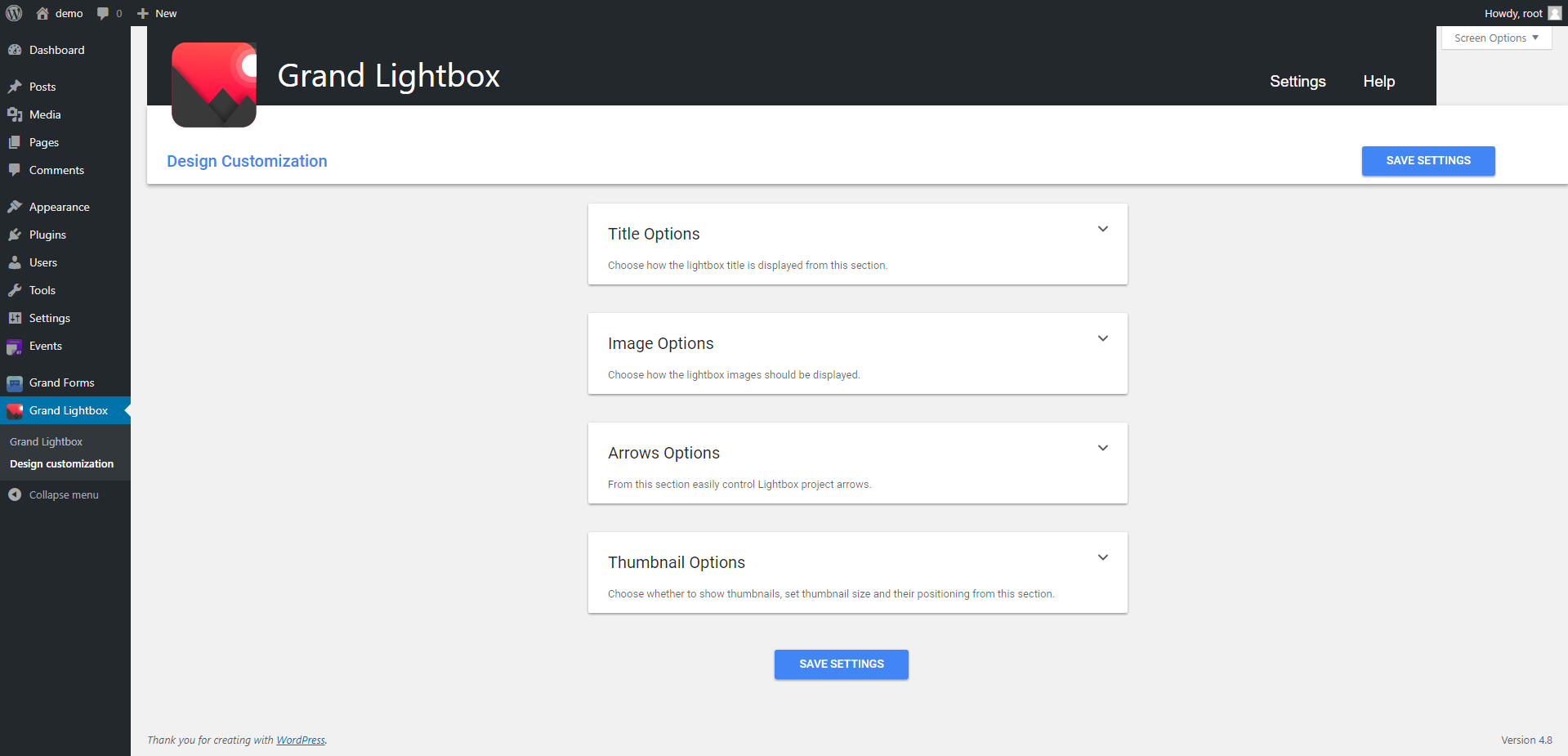Open the Settings tab in header
Screen dimensions: 1568x756
[1298, 81]
